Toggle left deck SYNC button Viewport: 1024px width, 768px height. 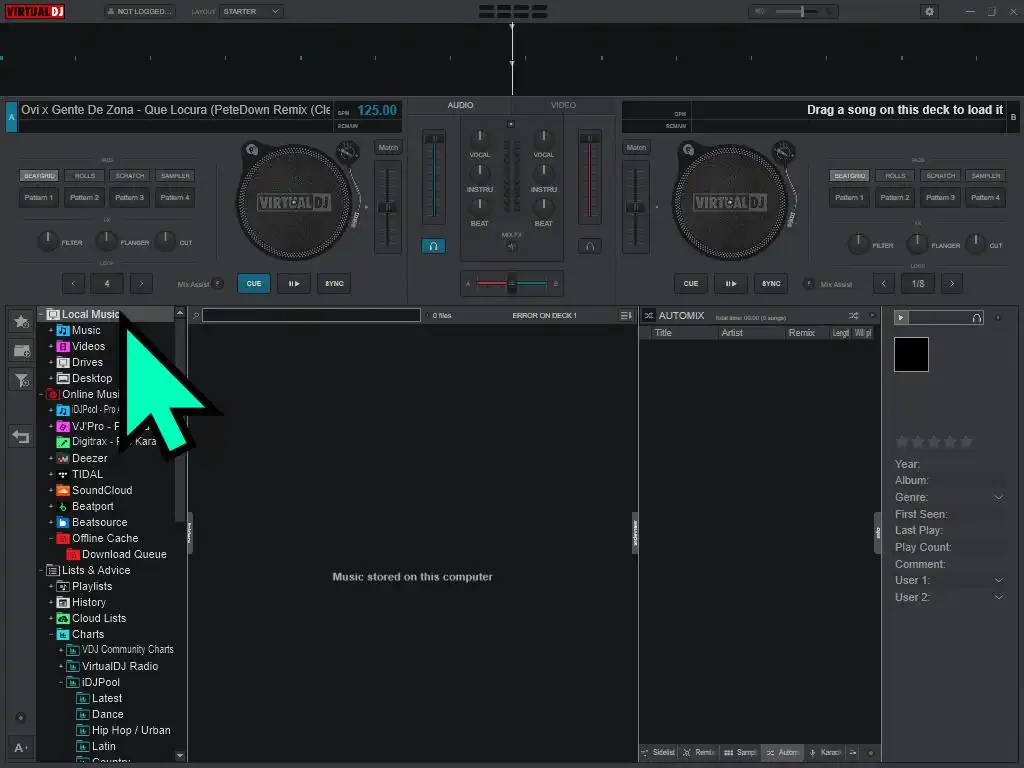click(334, 283)
